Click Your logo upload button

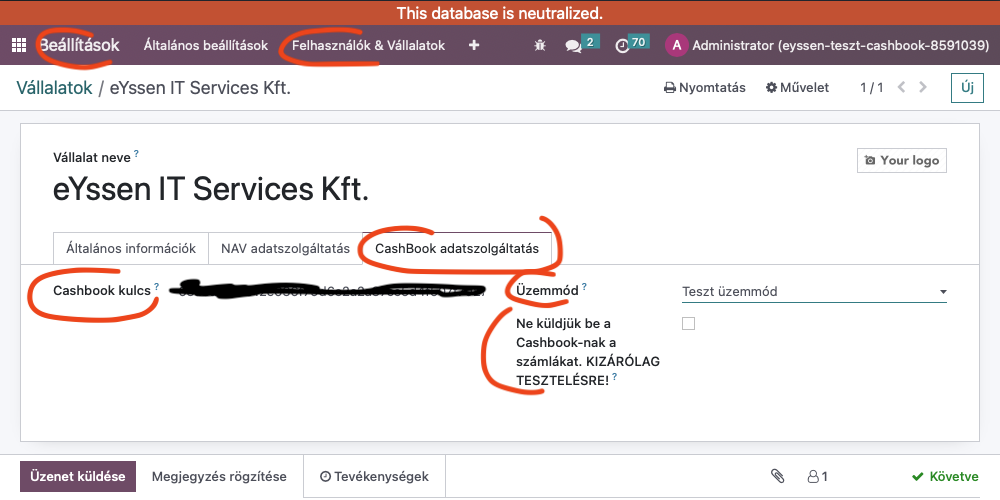tap(902, 160)
